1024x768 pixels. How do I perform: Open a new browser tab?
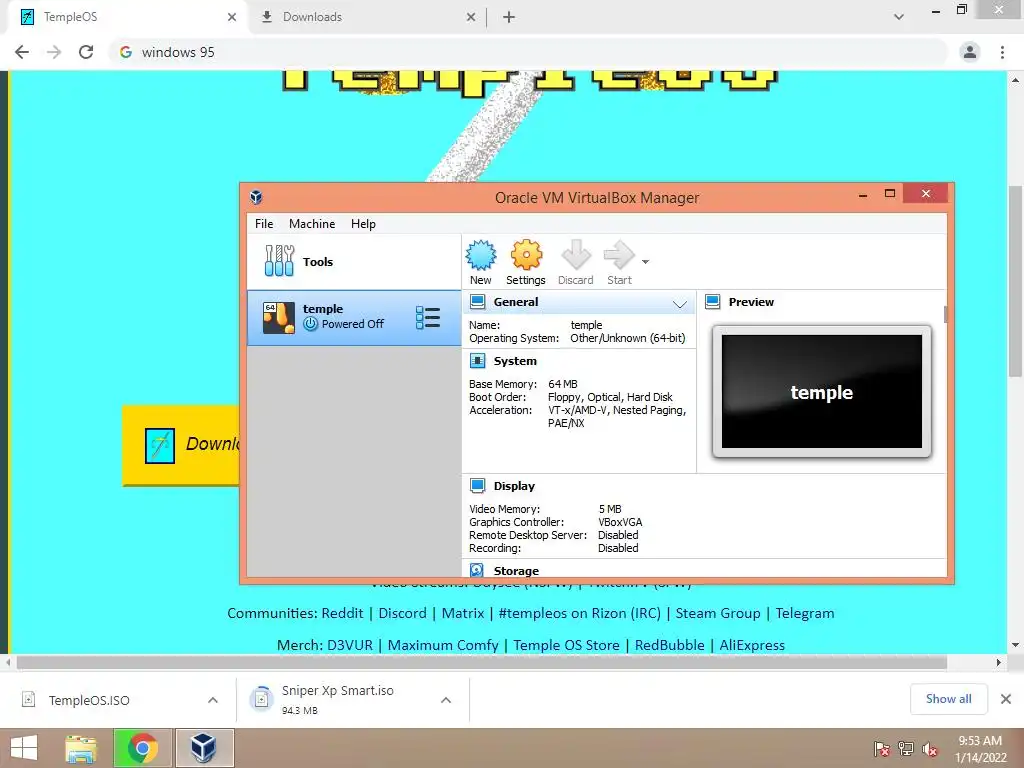coord(509,17)
